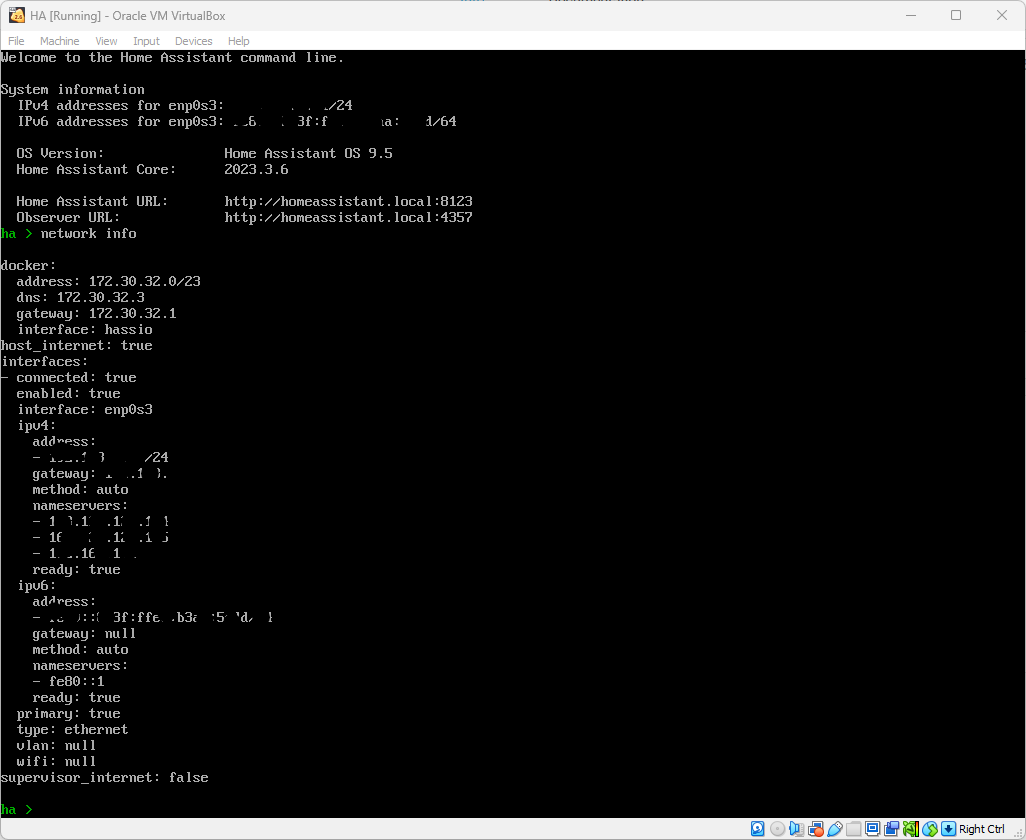Open the View menu
The width and height of the screenshot is (1026, 840).
106,41
